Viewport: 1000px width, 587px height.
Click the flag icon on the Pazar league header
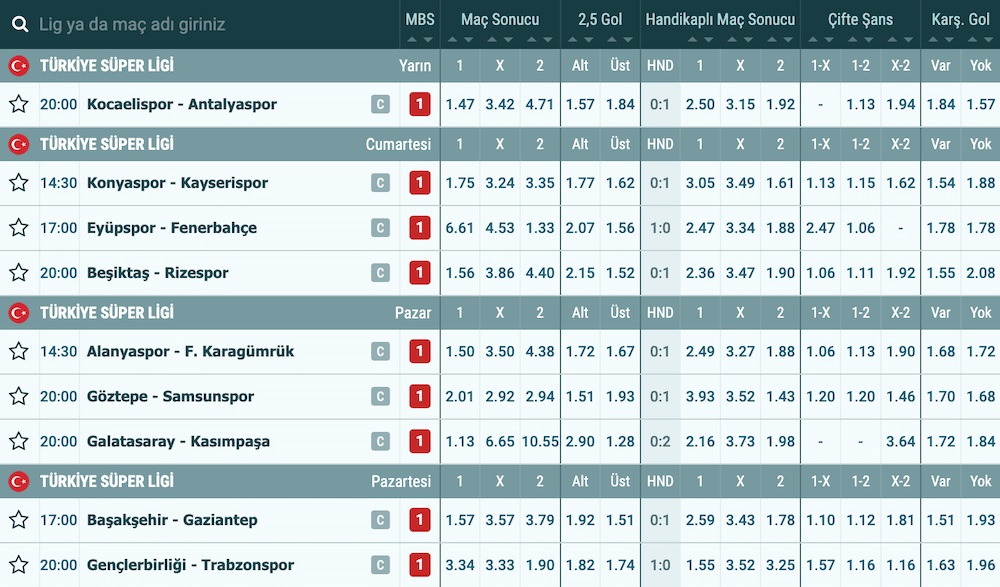pyautogui.click(x=20, y=312)
